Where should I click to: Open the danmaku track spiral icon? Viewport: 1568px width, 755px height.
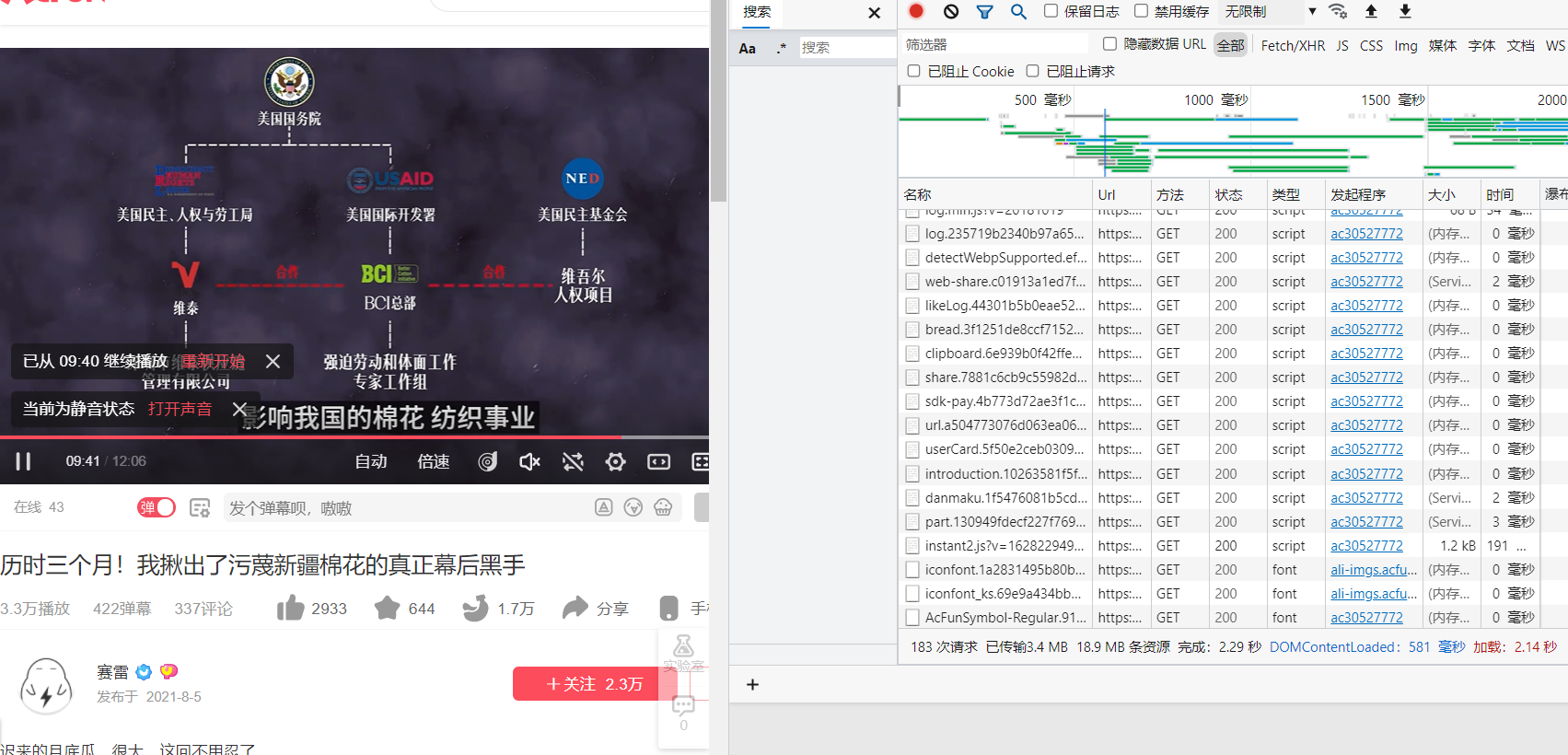[487, 461]
